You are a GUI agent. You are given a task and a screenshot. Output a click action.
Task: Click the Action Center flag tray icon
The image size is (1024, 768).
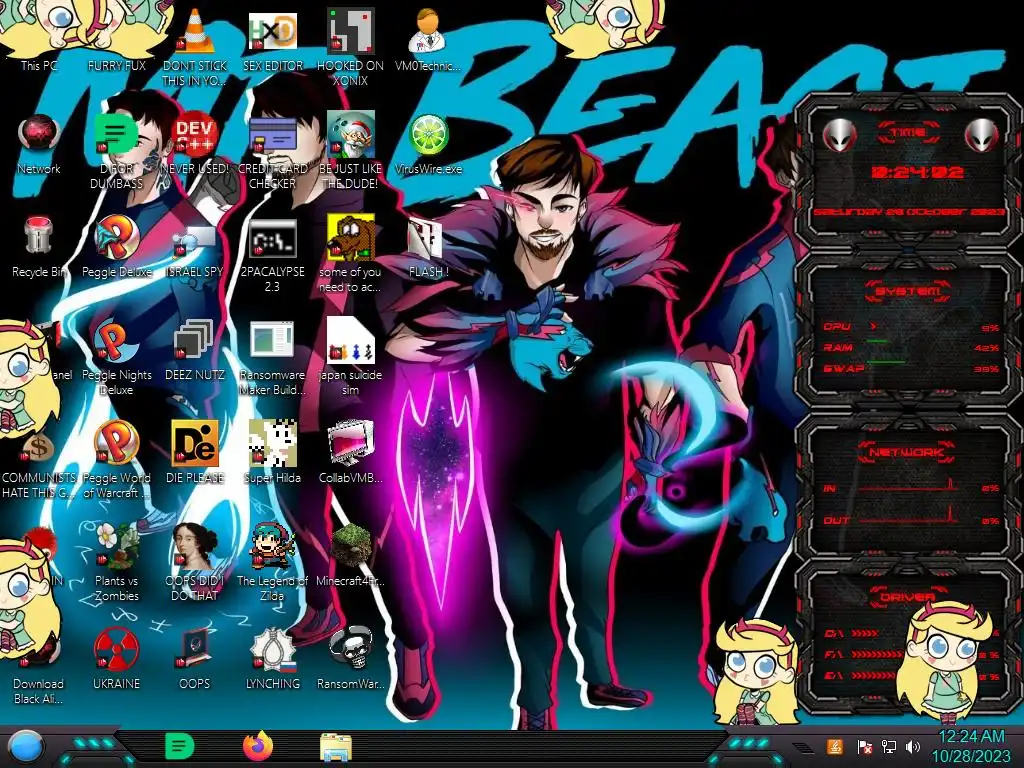tap(865, 746)
